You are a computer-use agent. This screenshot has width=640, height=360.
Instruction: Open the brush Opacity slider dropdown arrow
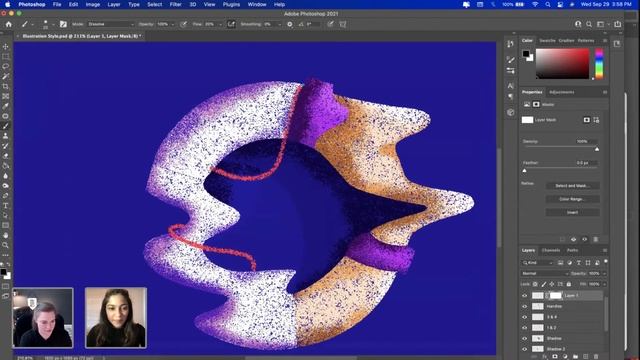[173, 24]
